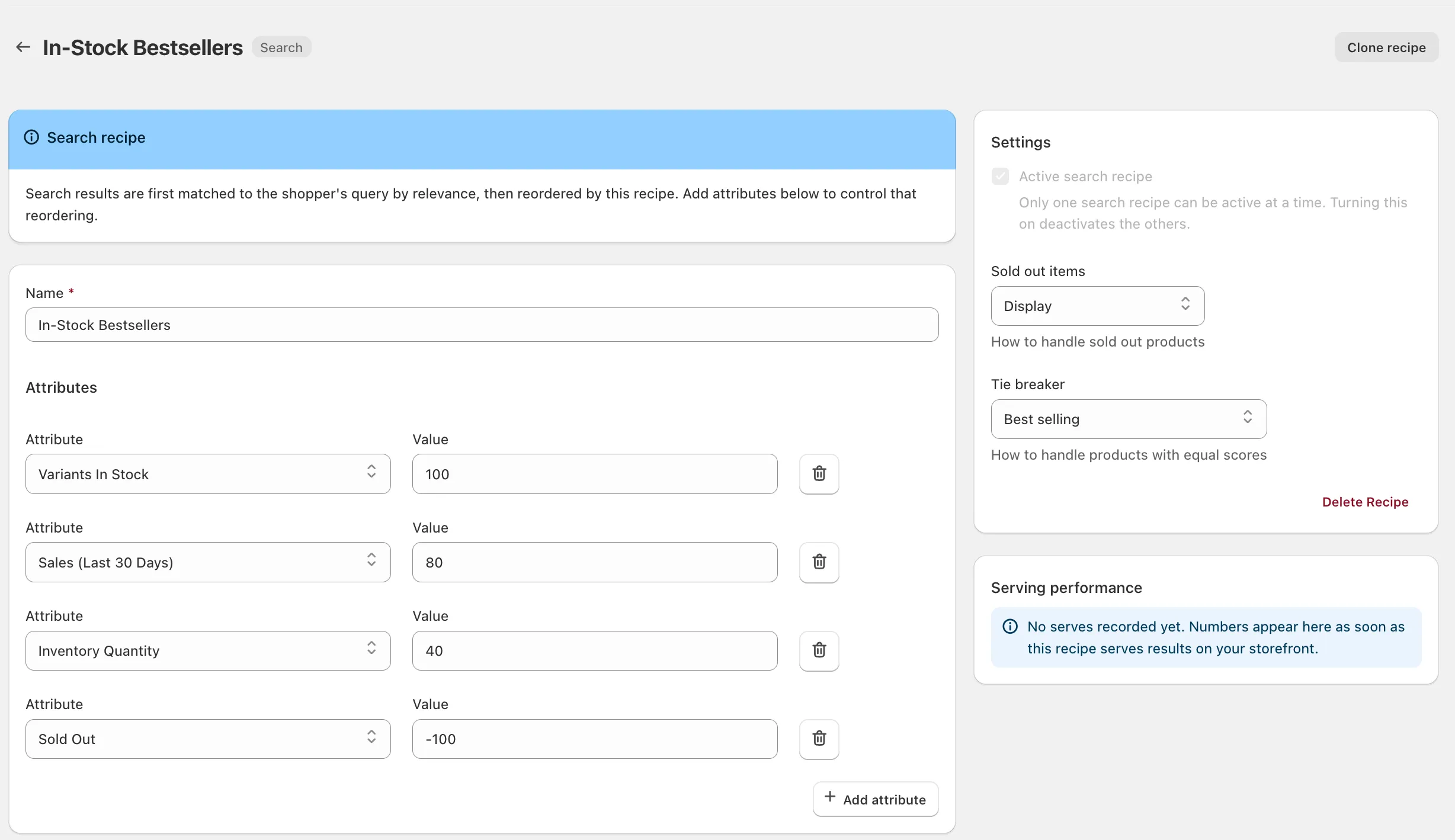Image resolution: width=1455 pixels, height=840 pixels.
Task: Click the How to handle sold out products text
Action: pos(1098,342)
